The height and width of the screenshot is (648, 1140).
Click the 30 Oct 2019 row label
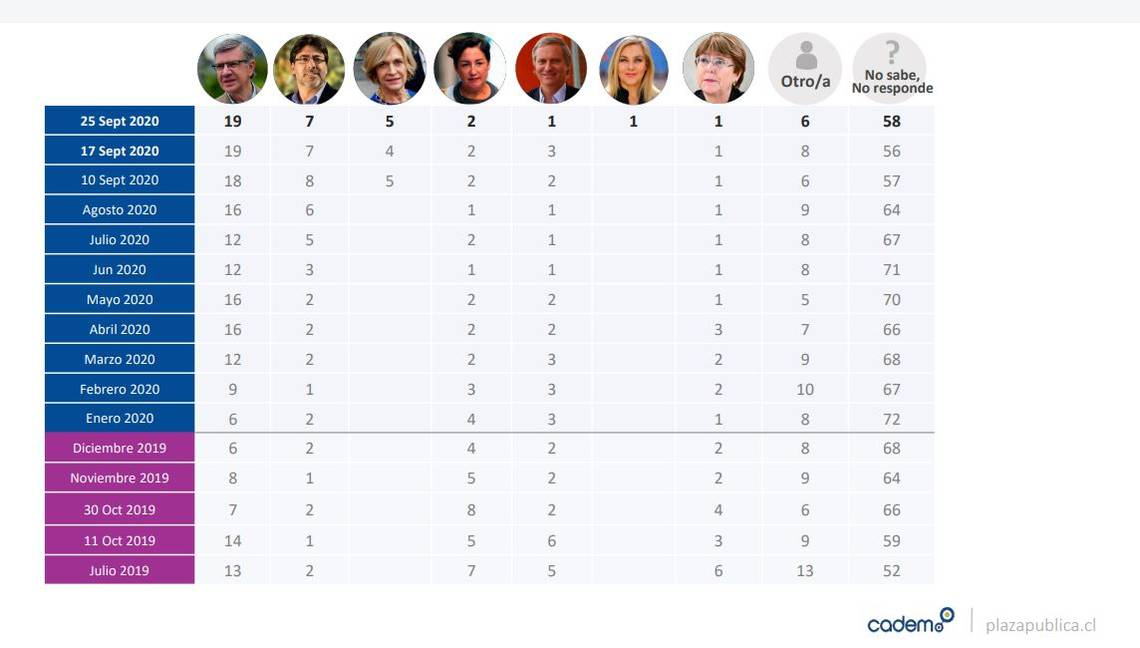[119, 509]
